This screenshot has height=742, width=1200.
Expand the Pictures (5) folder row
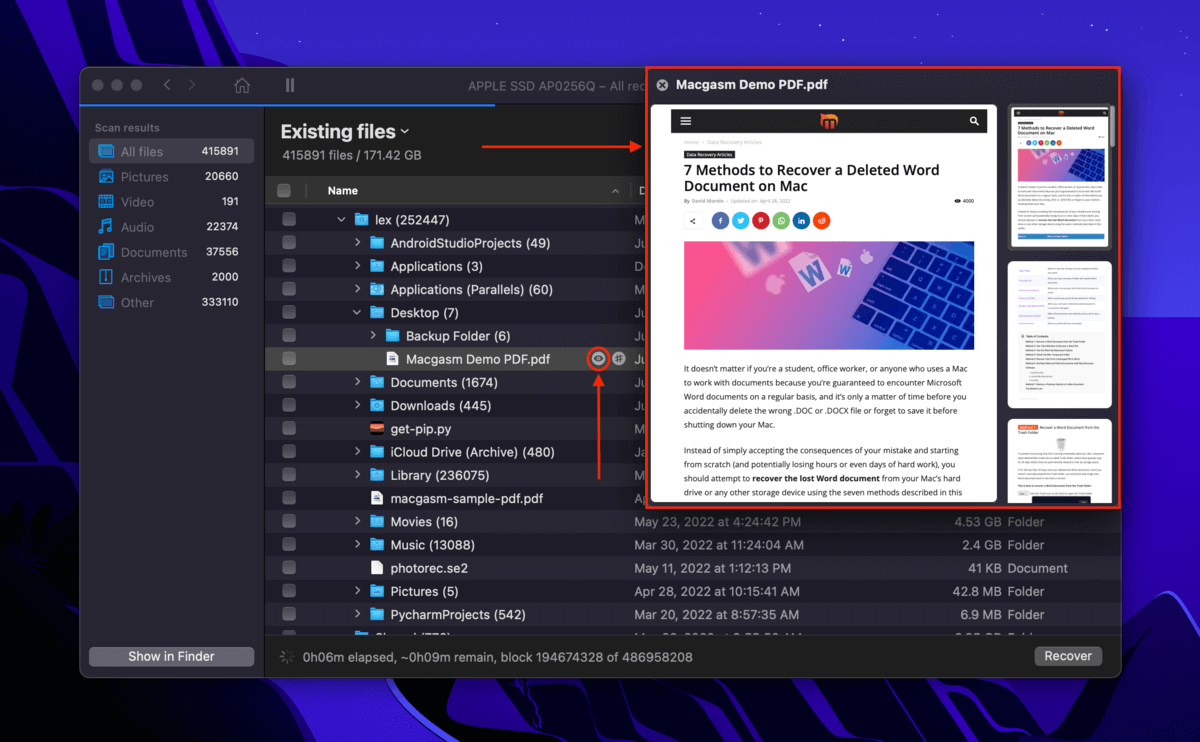pyautogui.click(x=358, y=592)
